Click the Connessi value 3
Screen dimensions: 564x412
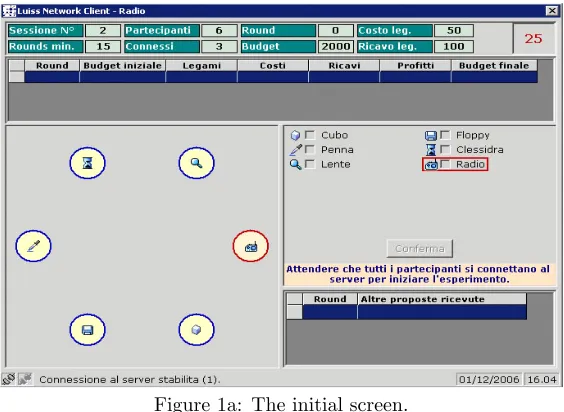[219, 46]
